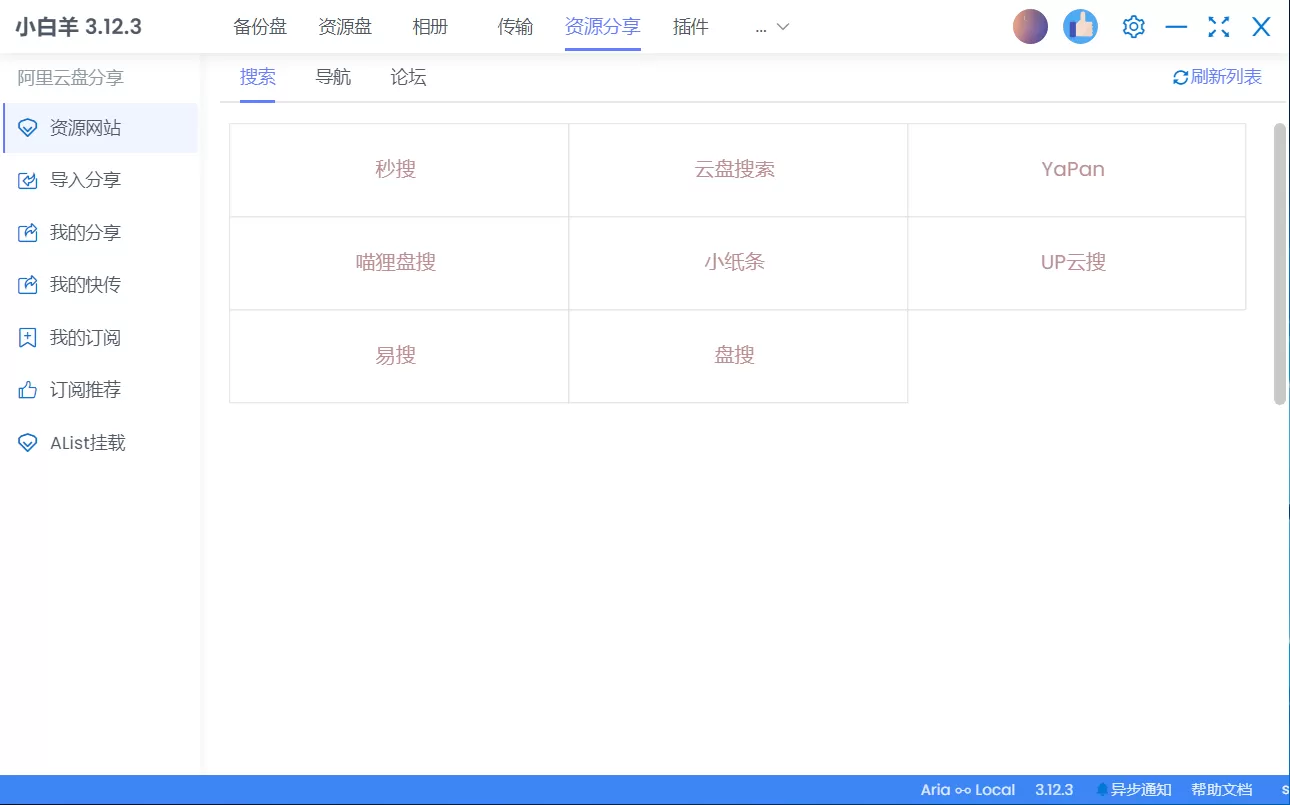Switch to the 导航 sub-tab
The image size is (1290, 805).
tap(332, 76)
